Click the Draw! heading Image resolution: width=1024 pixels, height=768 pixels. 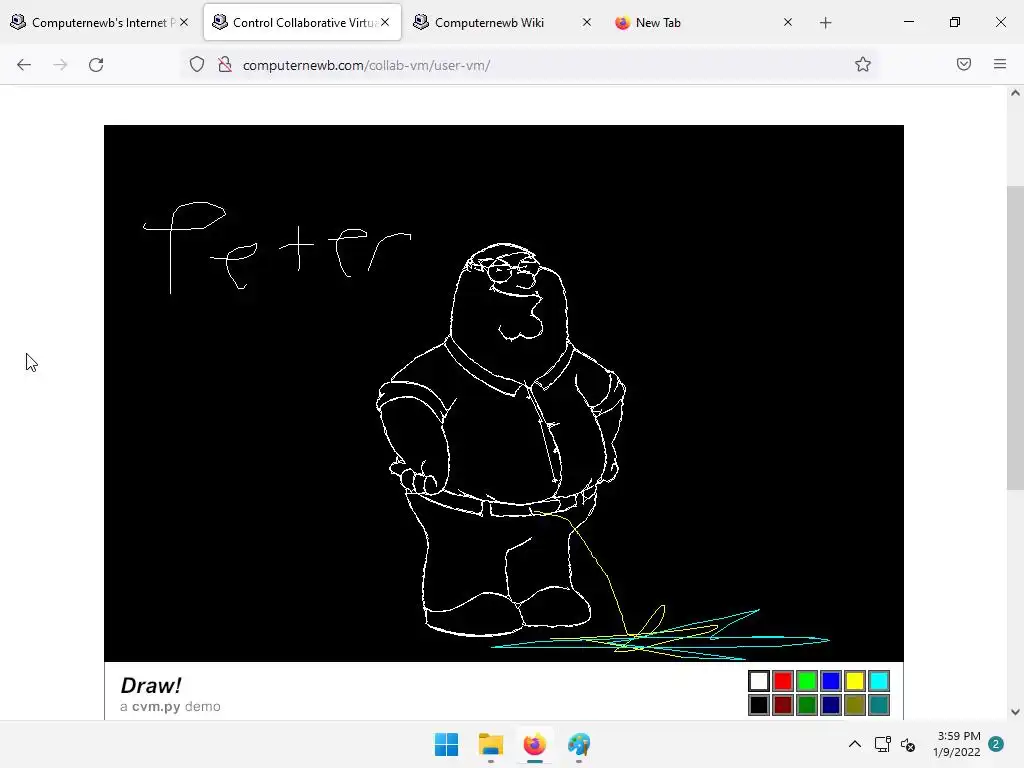(x=151, y=685)
